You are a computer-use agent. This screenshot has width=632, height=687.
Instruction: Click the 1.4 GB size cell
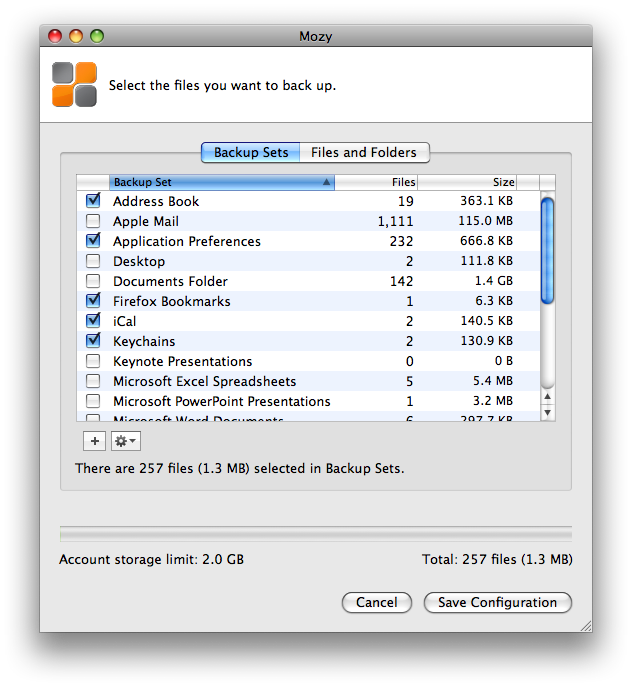coord(494,281)
